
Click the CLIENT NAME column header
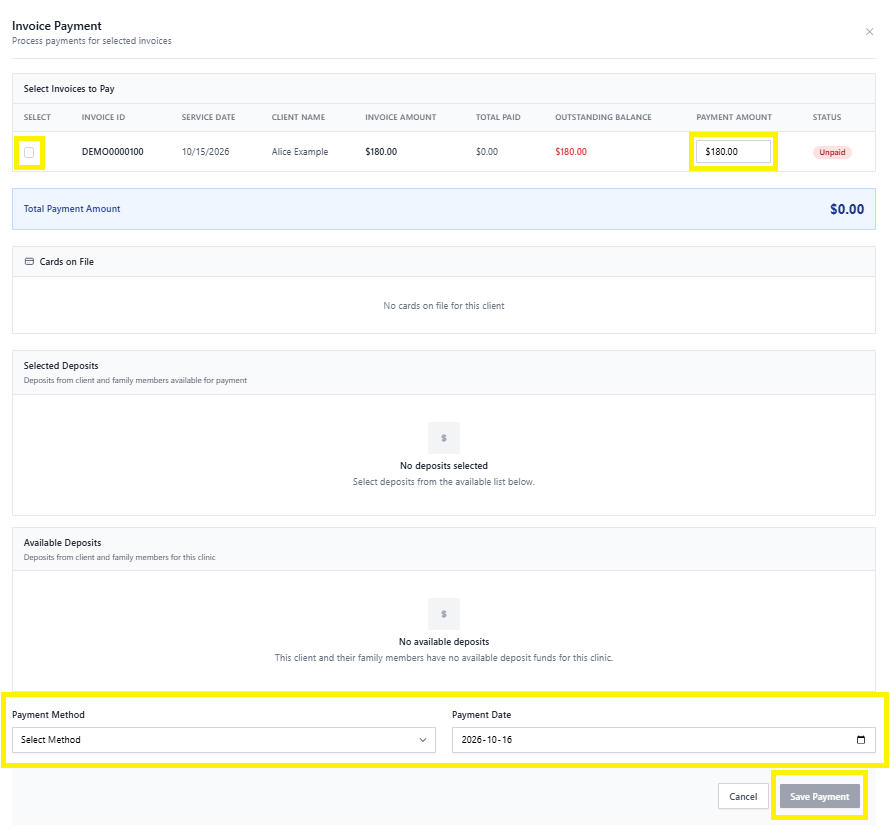[298, 117]
